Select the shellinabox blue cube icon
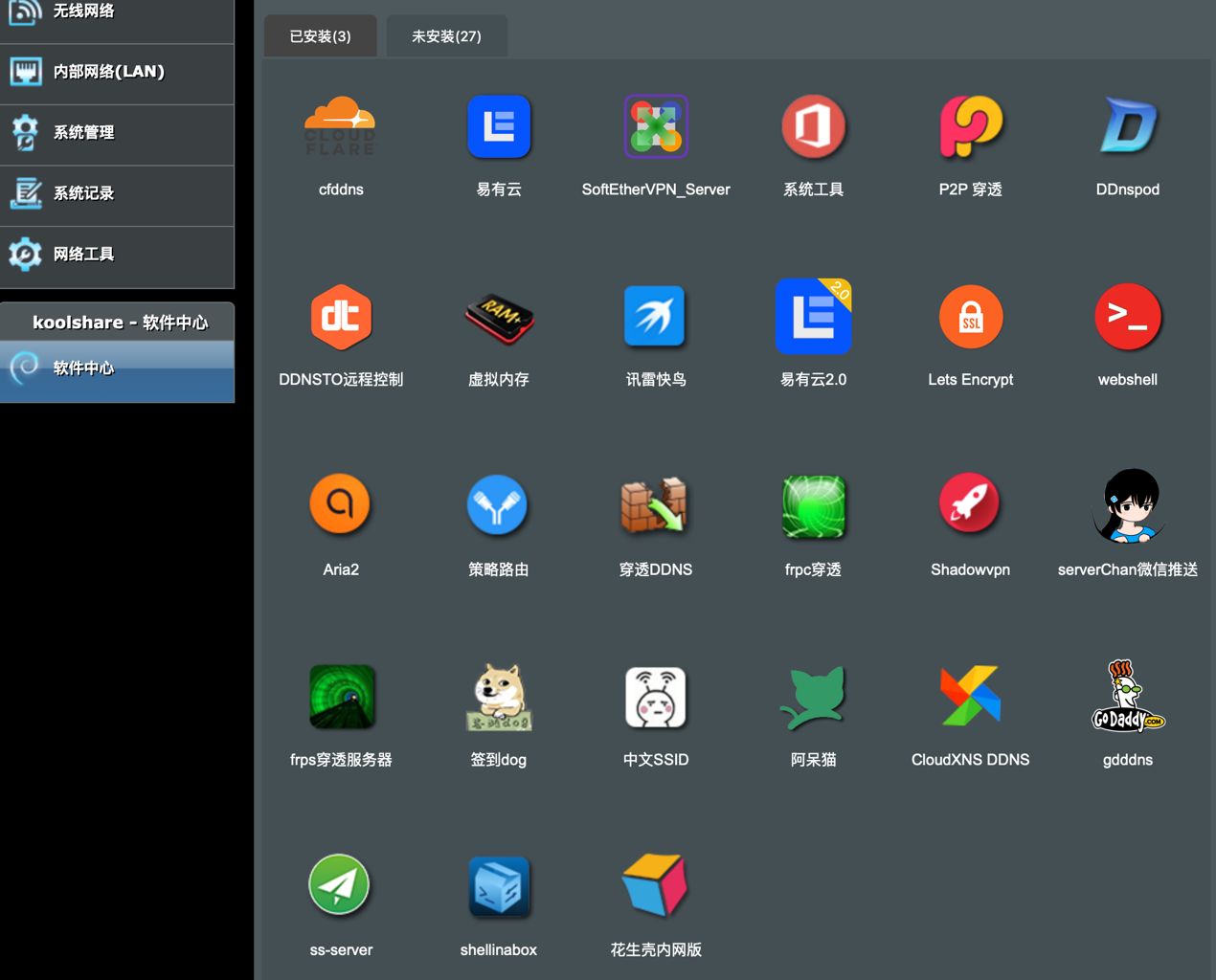The image size is (1216, 980). tap(499, 887)
